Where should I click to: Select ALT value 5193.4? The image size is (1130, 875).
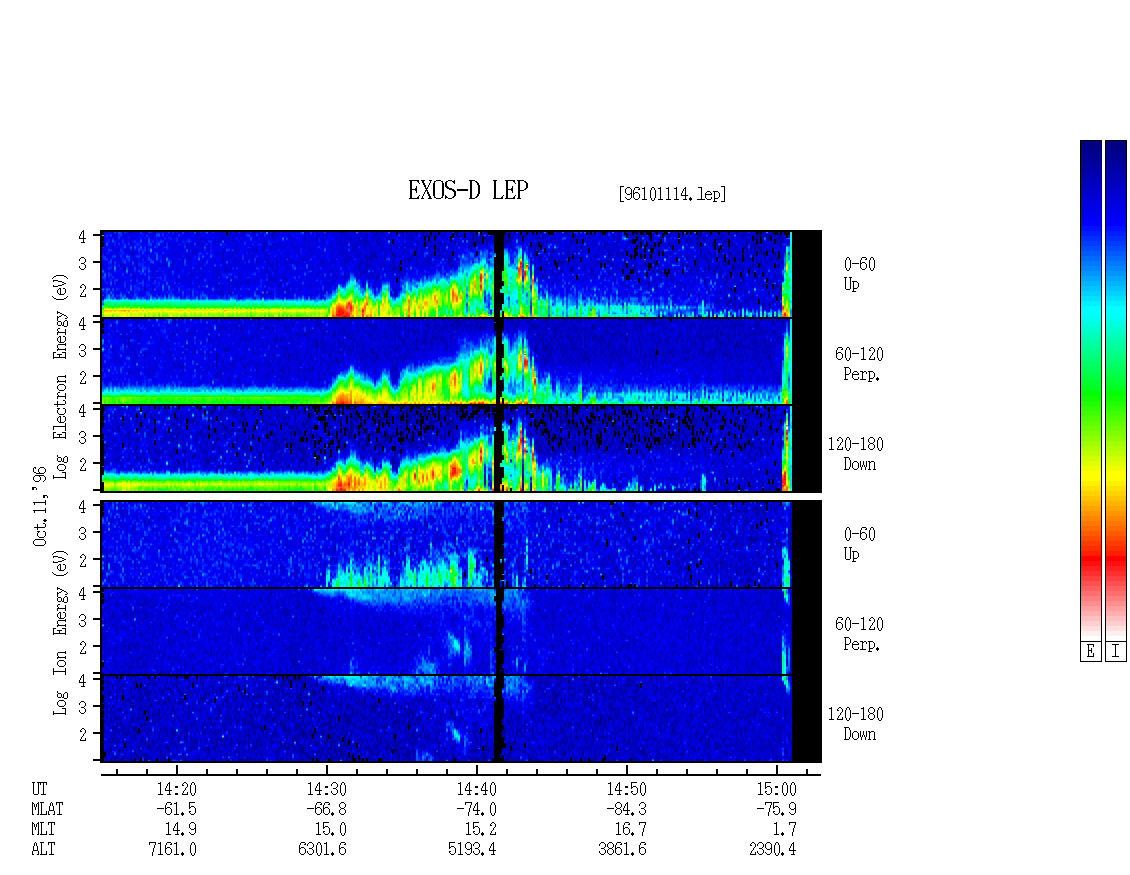tap(472, 850)
